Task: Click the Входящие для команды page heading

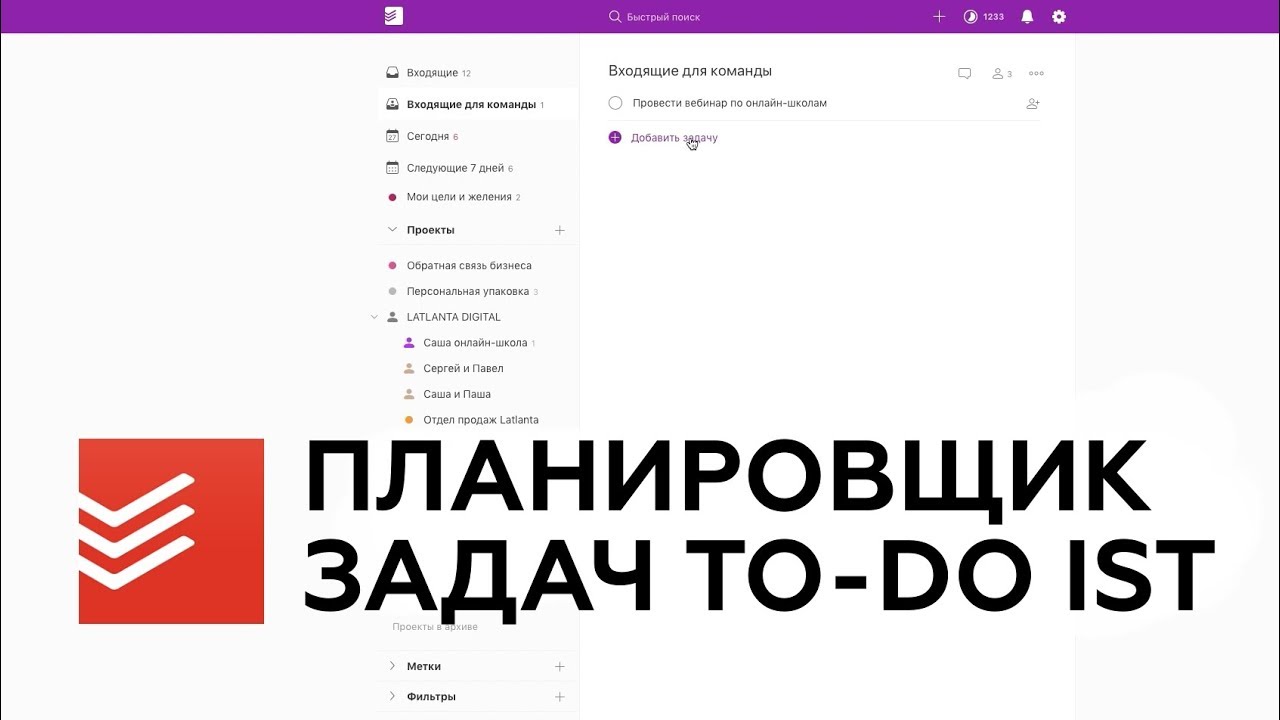Action: click(690, 71)
